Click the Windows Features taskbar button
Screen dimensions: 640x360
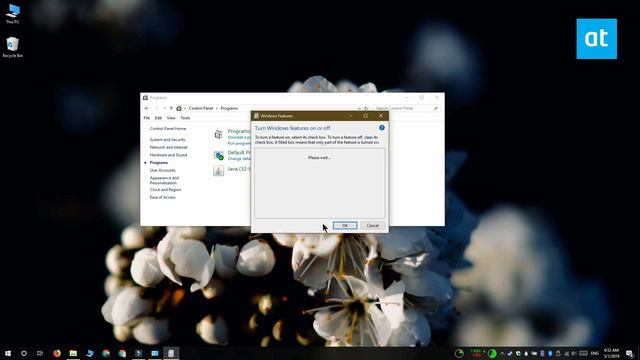(x=171, y=353)
